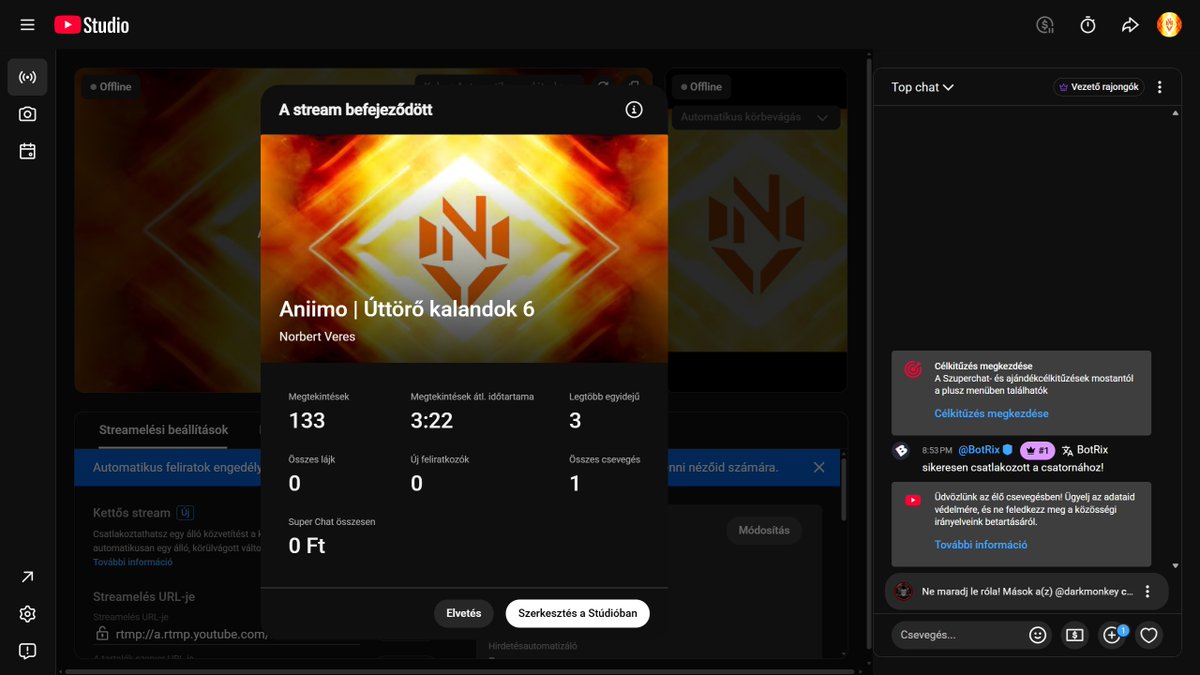Open the emoji picker in chat input
This screenshot has width=1200, height=675.
click(x=1038, y=634)
